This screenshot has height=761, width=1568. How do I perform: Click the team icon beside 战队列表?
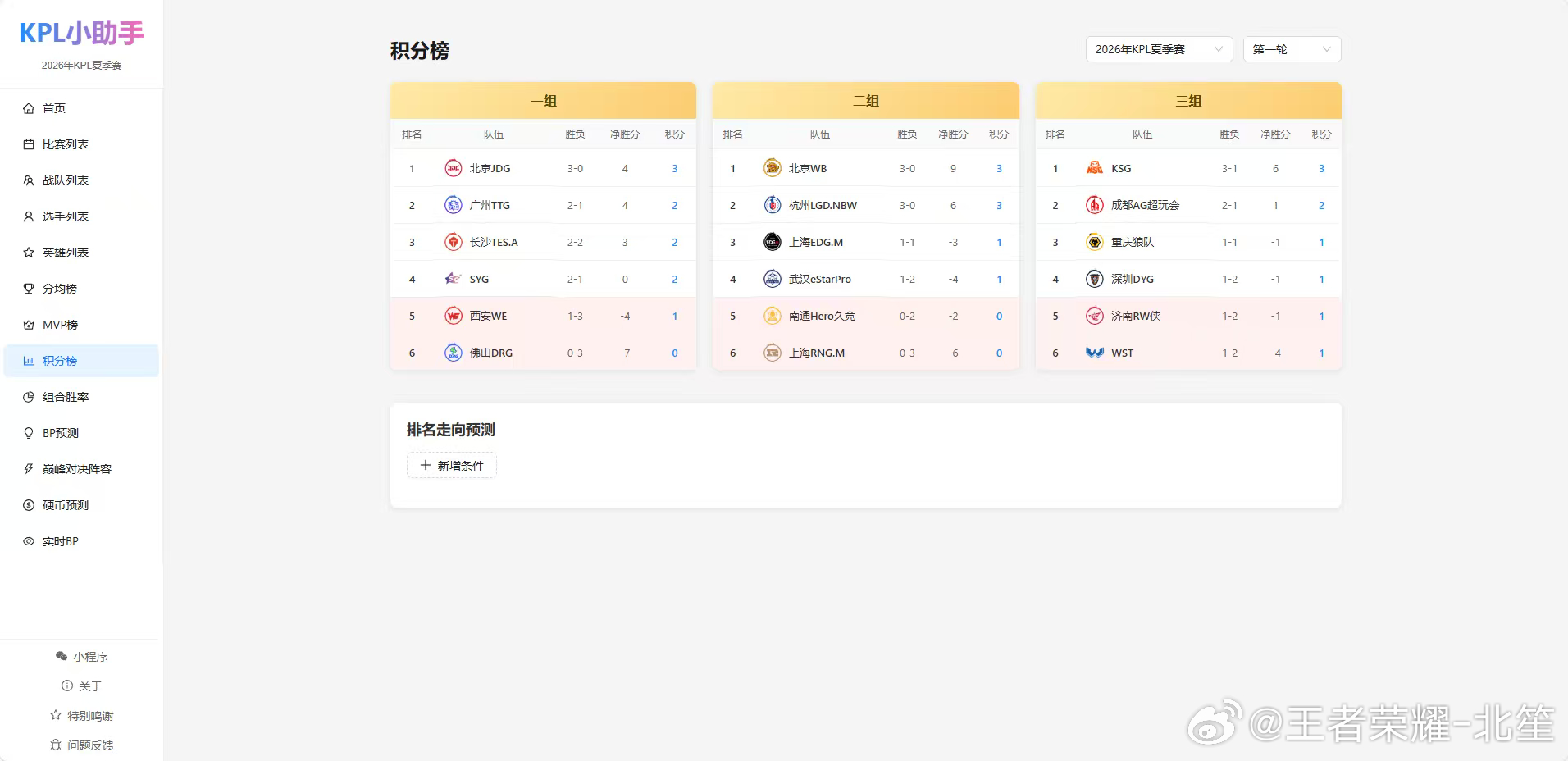coord(29,180)
